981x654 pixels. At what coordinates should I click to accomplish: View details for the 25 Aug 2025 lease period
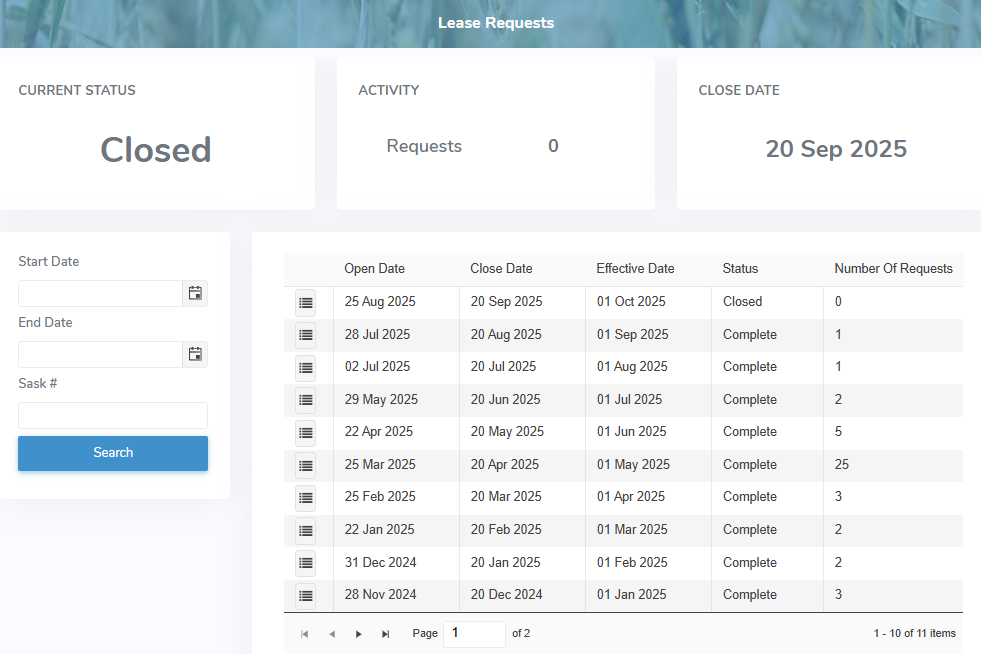pyautogui.click(x=305, y=302)
